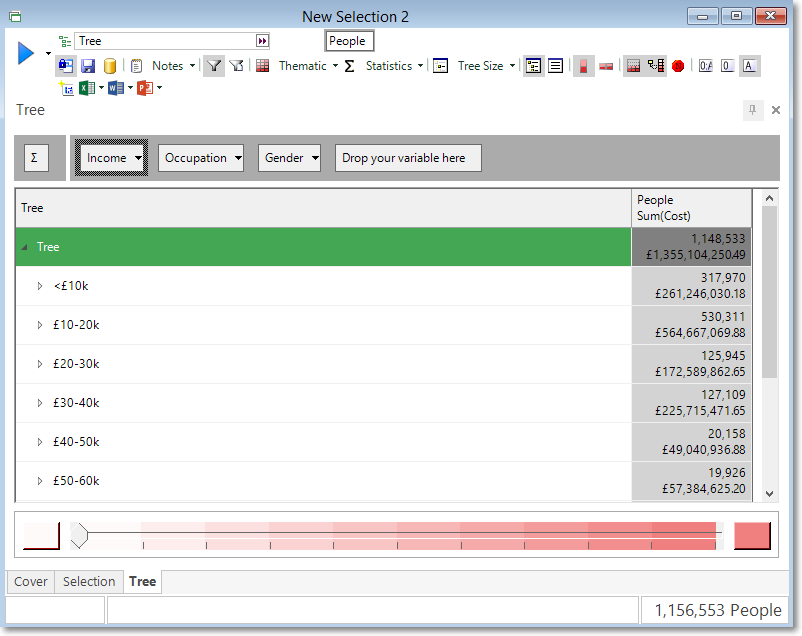Click the Tree Size window icon
Viewport: 802px width, 636px height.
point(440,66)
